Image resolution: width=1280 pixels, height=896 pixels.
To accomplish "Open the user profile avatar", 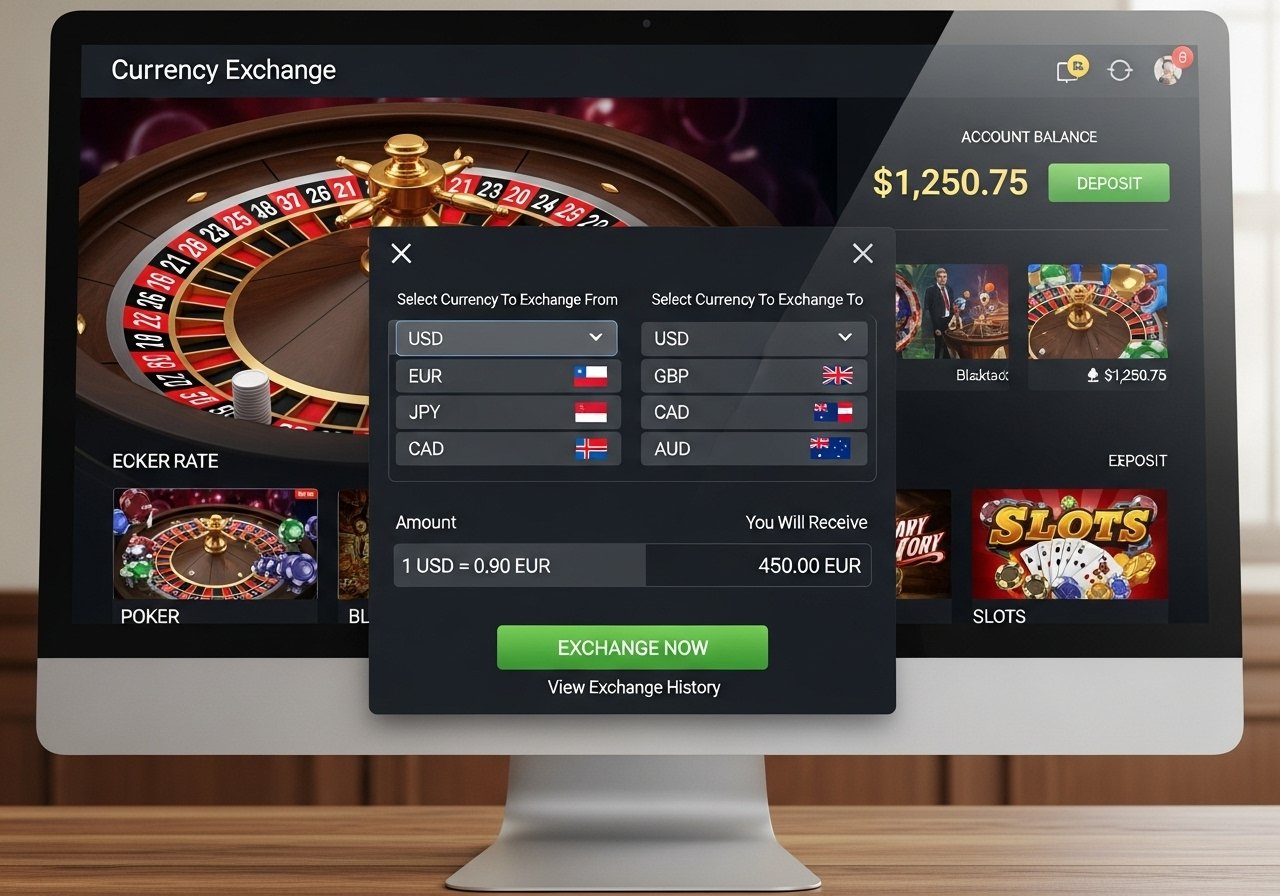I will tap(1169, 68).
